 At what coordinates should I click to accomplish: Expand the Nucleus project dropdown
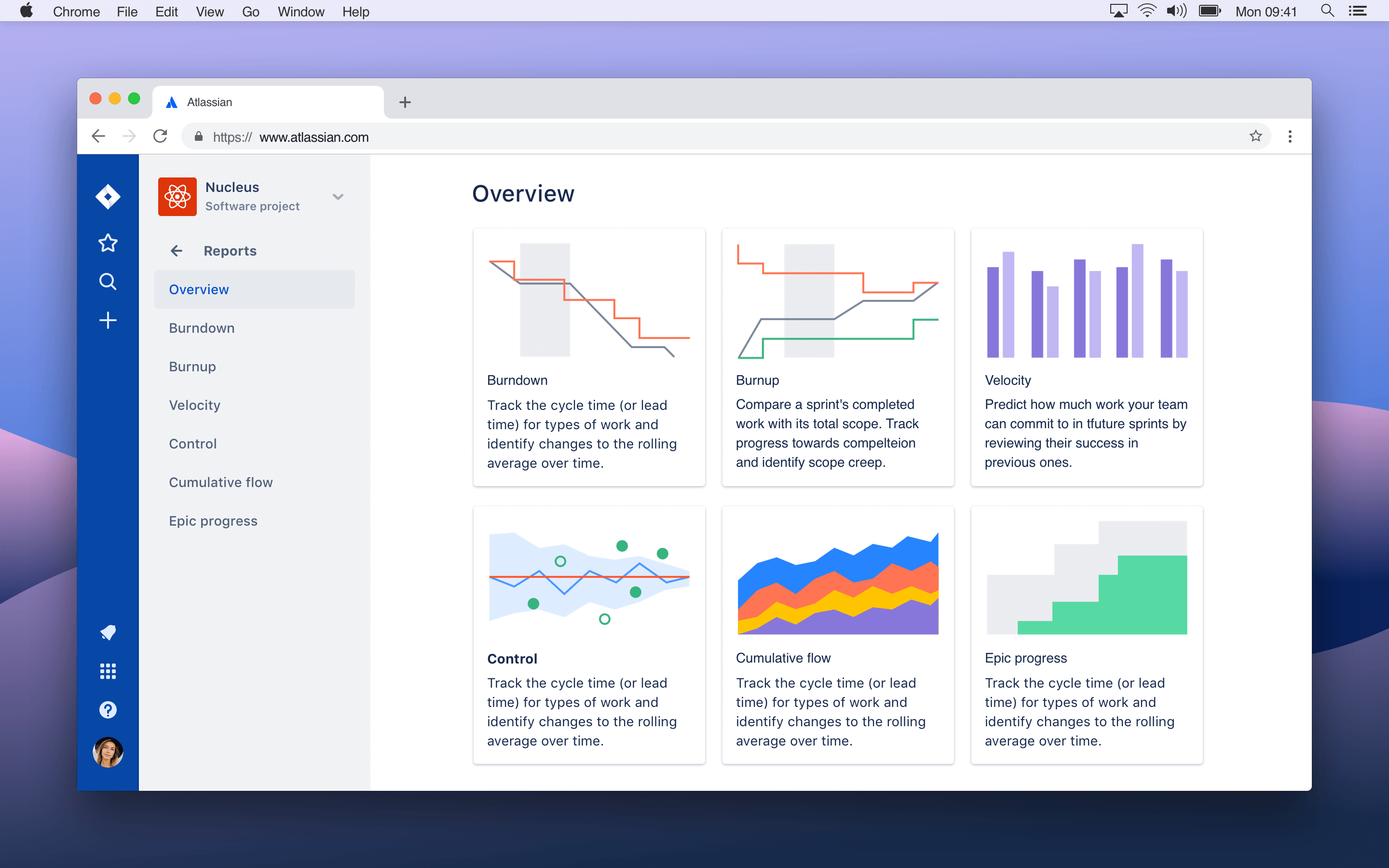338,195
